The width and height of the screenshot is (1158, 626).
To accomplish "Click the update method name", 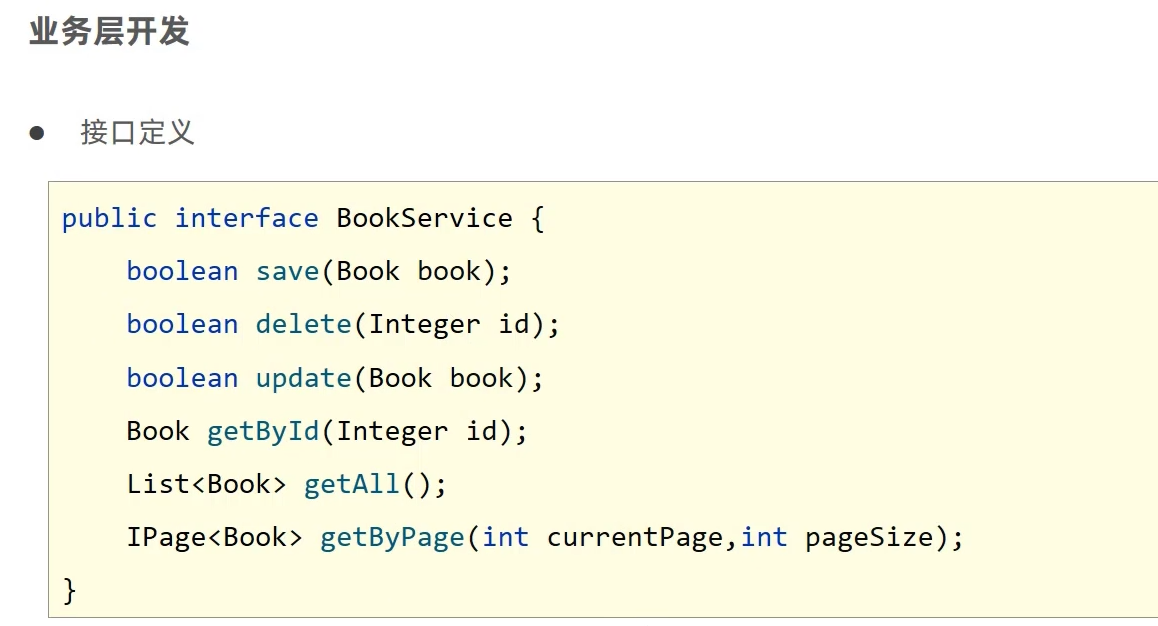I will pyautogui.click(x=303, y=378).
